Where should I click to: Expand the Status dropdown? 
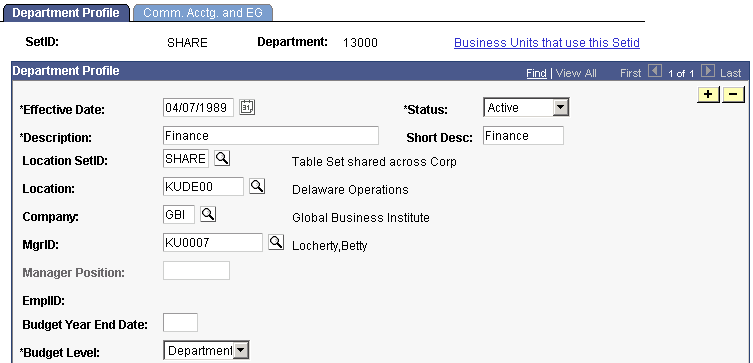tap(526, 108)
